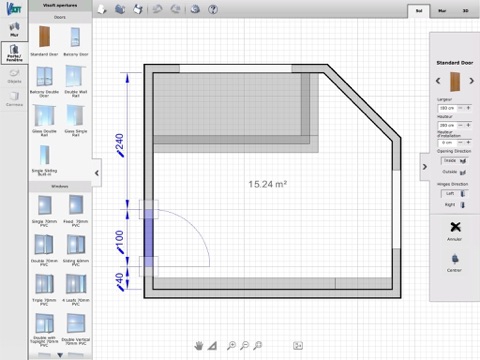Viewport: 480px width, 360px height.
Task: Click the globe toolbar icon
Action: tap(195, 9)
